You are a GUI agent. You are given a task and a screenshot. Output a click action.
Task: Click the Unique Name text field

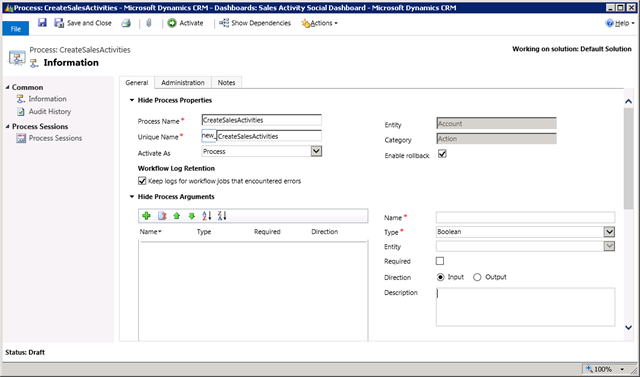[x=269, y=136]
